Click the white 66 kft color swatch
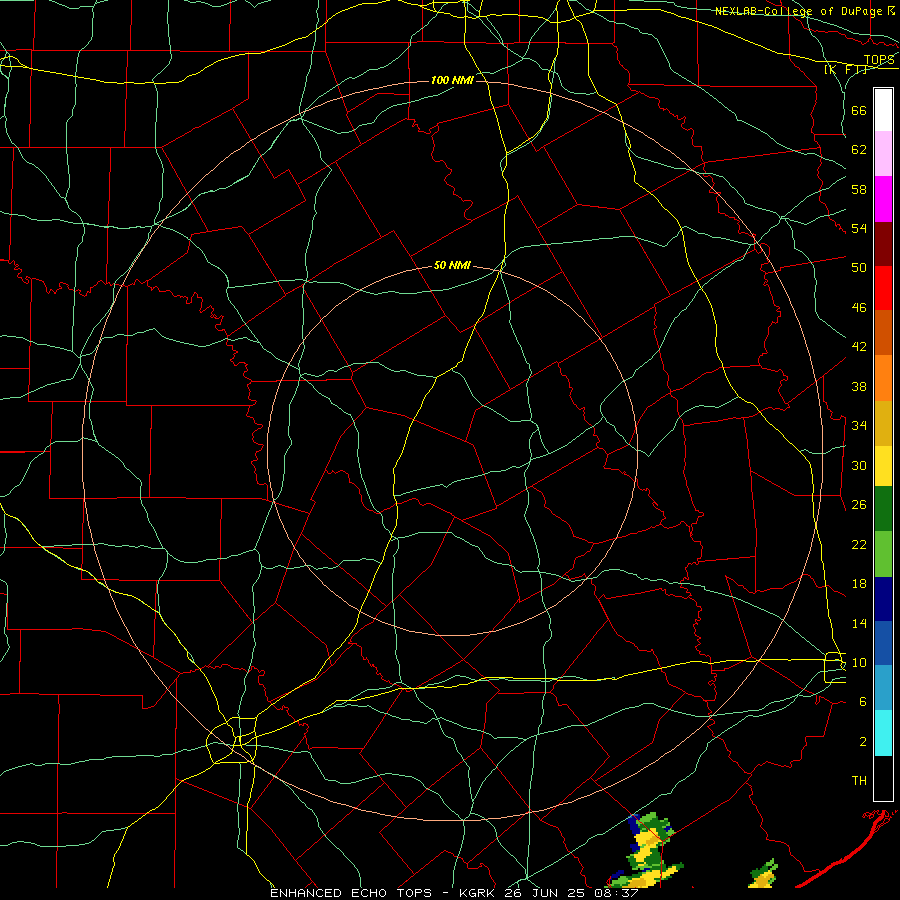This screenshot has width=900, height=900. tap(883, 110)
